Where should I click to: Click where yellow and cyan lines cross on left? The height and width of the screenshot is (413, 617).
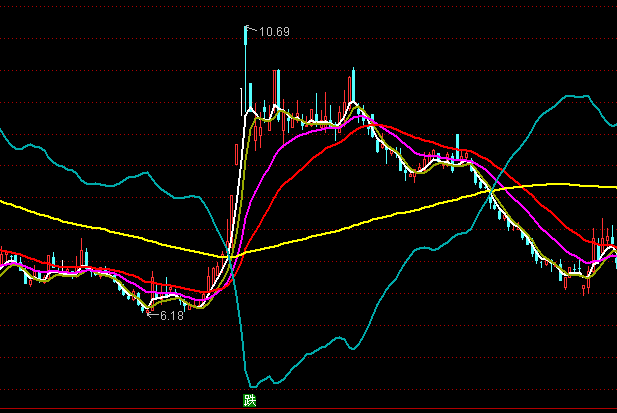[x=226, y=255]
